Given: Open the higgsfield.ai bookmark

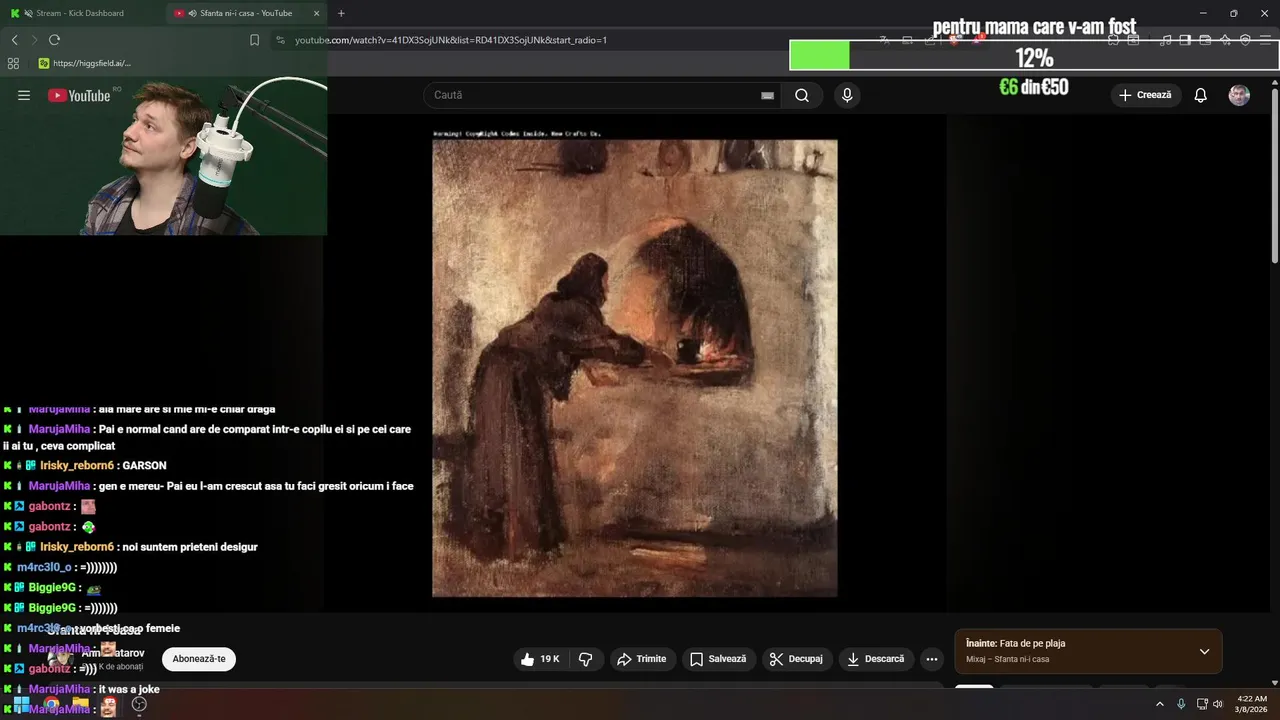Looking at the screenshot, I should (x=85, y=63).
